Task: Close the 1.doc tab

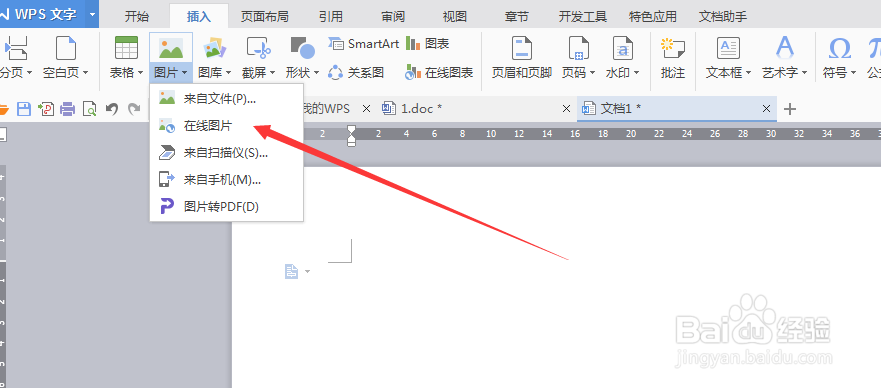Action: point(567,109)
